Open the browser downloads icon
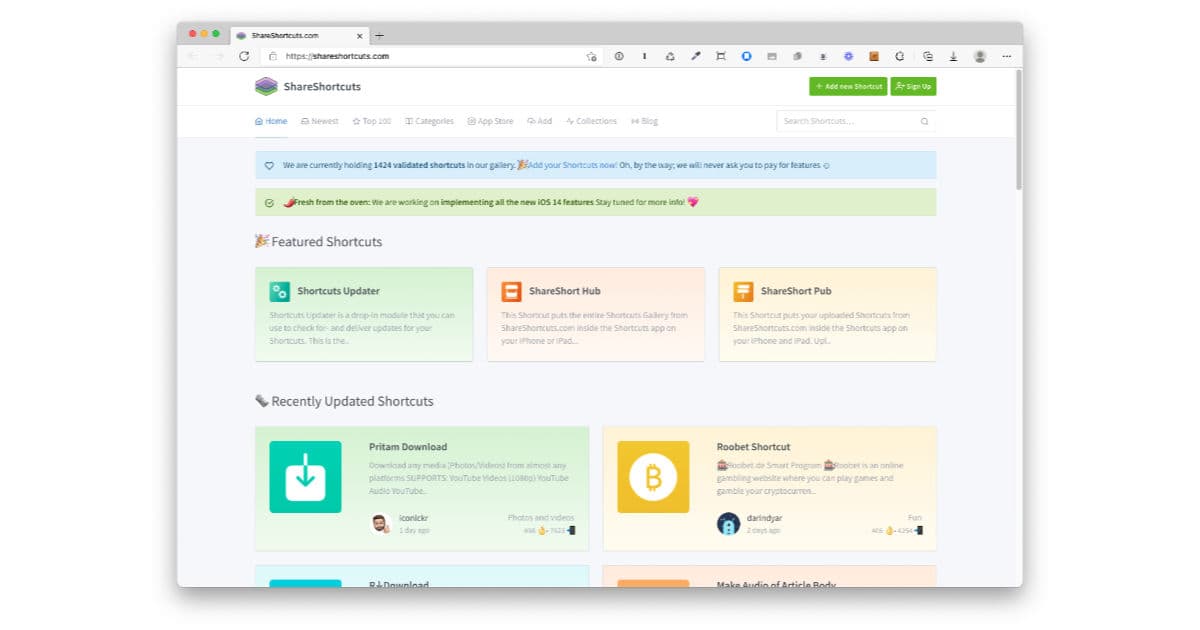 click(x=953, y=56)
